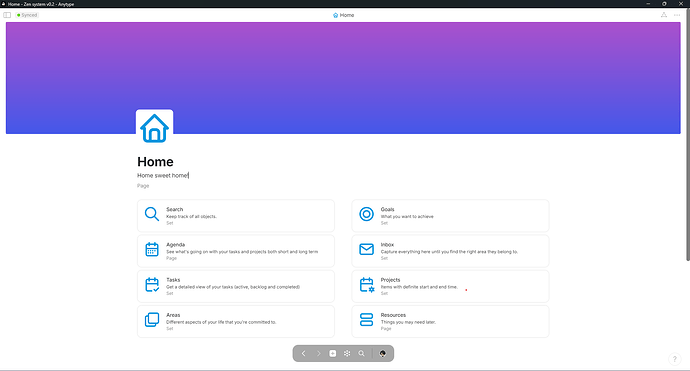The height and width of the screenshot is (371, 690).
Task: Restore down the Anytype window
Action: [x=664, y=4]
